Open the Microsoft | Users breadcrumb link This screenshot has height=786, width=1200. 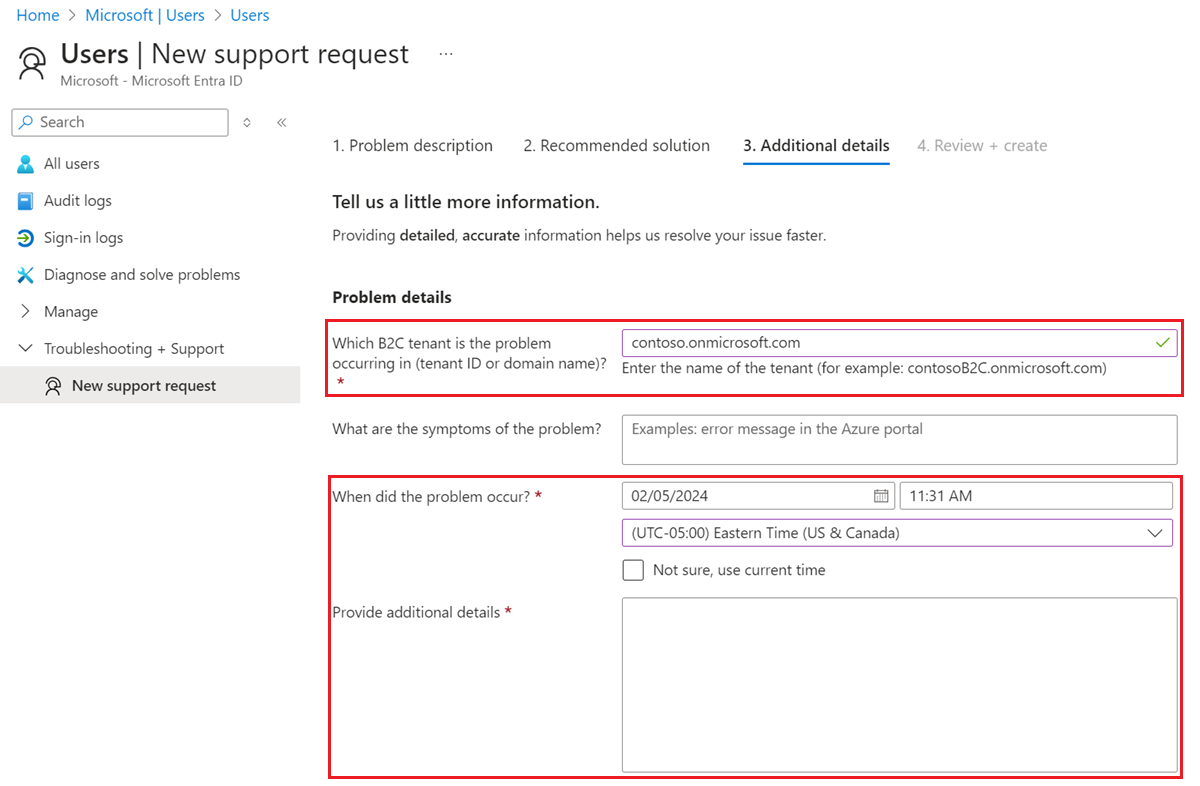pos(145,15)
